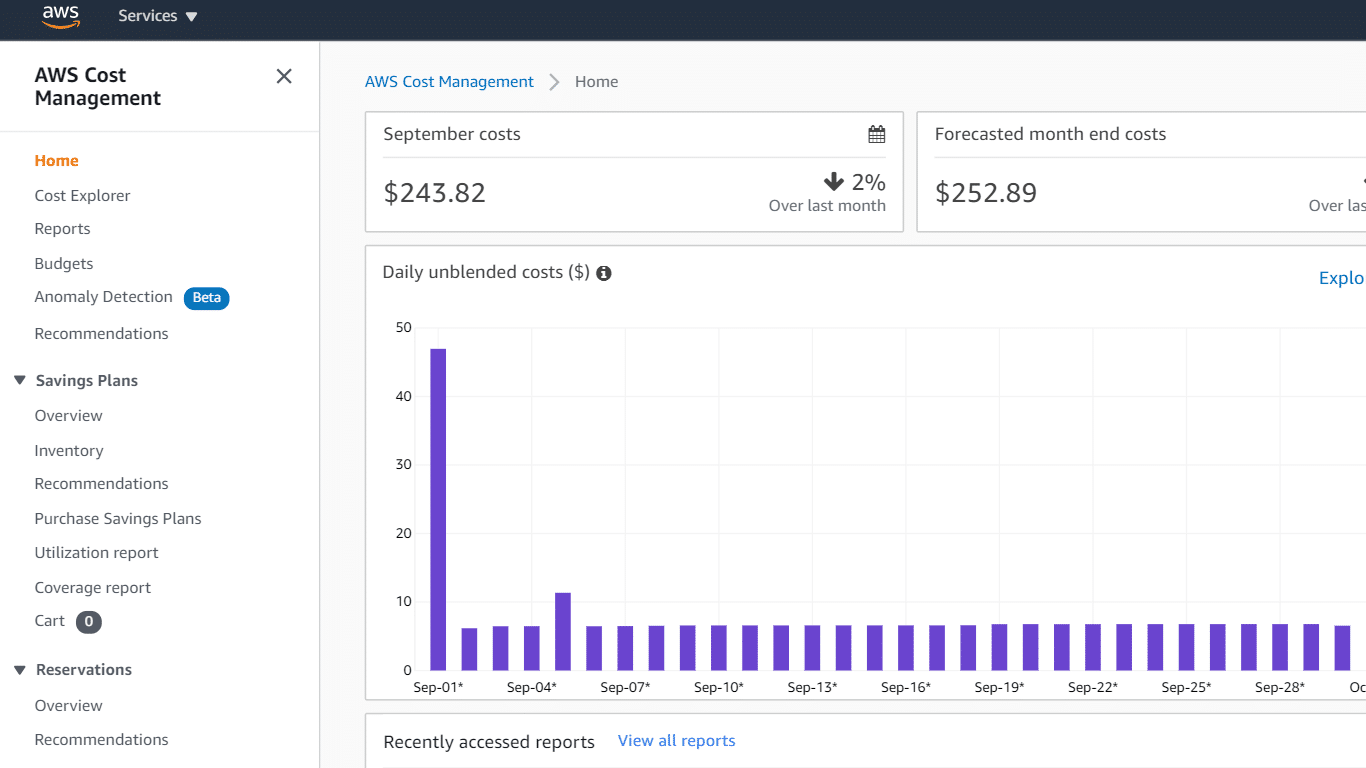Open the Utilization report link
This screenshot has width=1366, height=768.
pos(96,553)
